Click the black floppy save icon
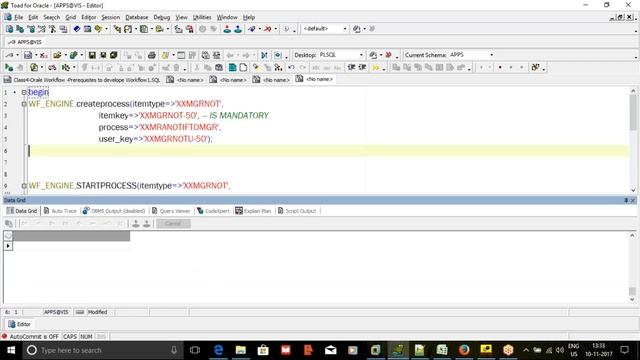Image resolution: width=640 pixels, height=360 pixels. pyautogui.click(x=92, y=55)
